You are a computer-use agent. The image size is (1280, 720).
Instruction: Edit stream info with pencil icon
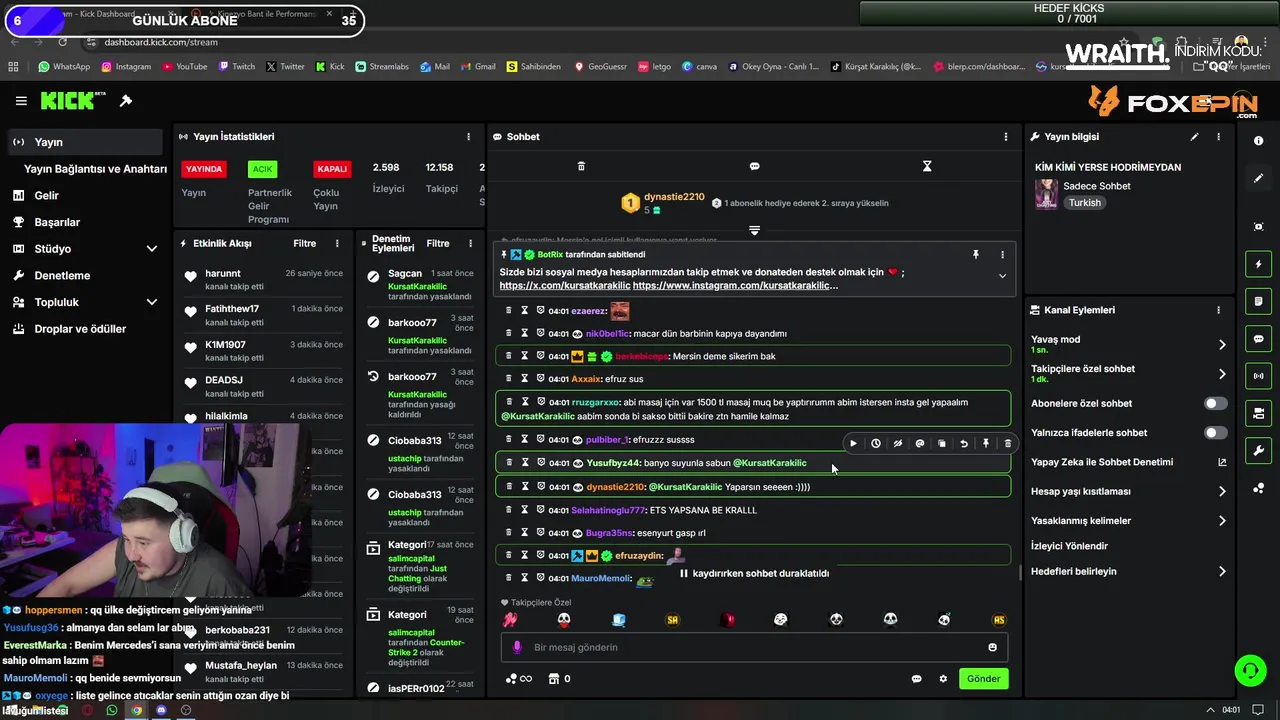pos(1194,137)
